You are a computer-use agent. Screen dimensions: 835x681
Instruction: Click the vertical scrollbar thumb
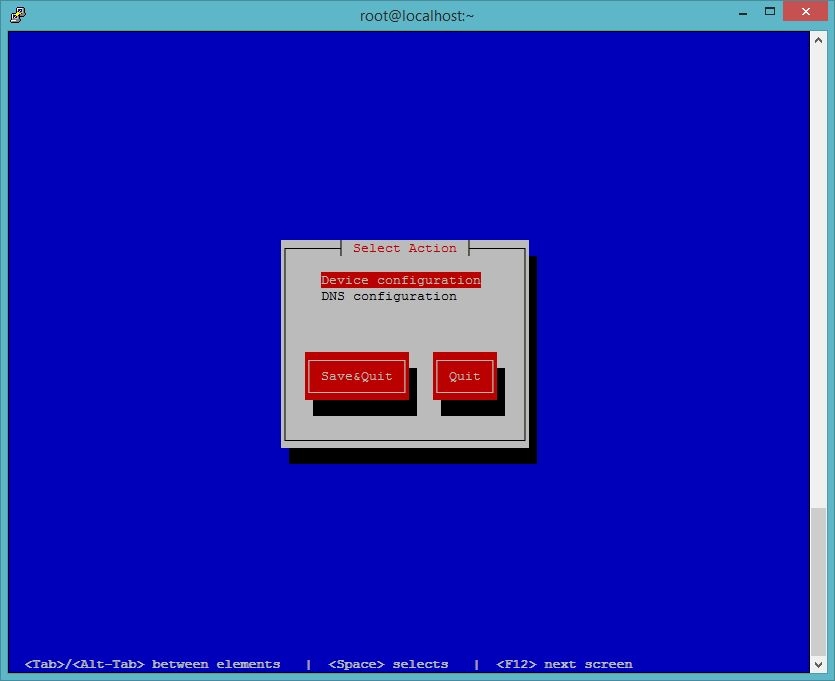coord(818,580)
